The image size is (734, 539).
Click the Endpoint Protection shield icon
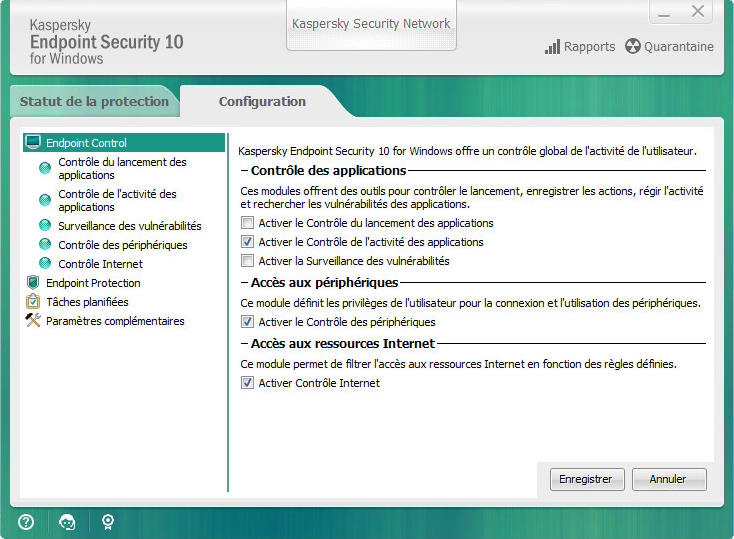33,282
